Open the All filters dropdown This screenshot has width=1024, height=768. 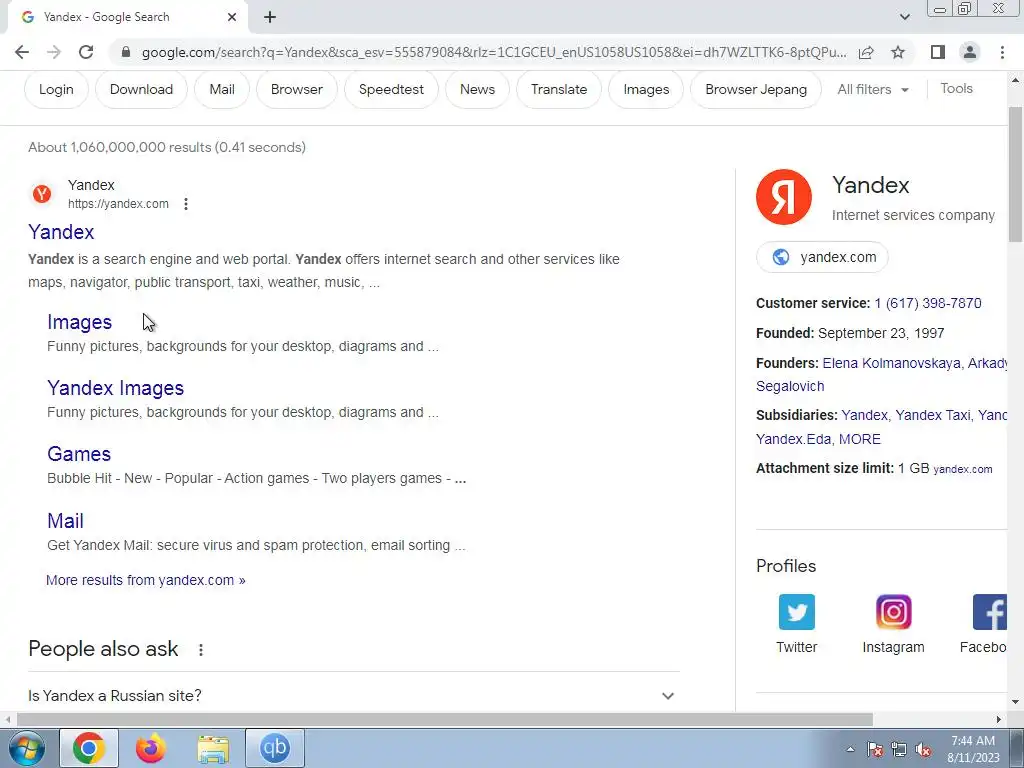point(873,89)
